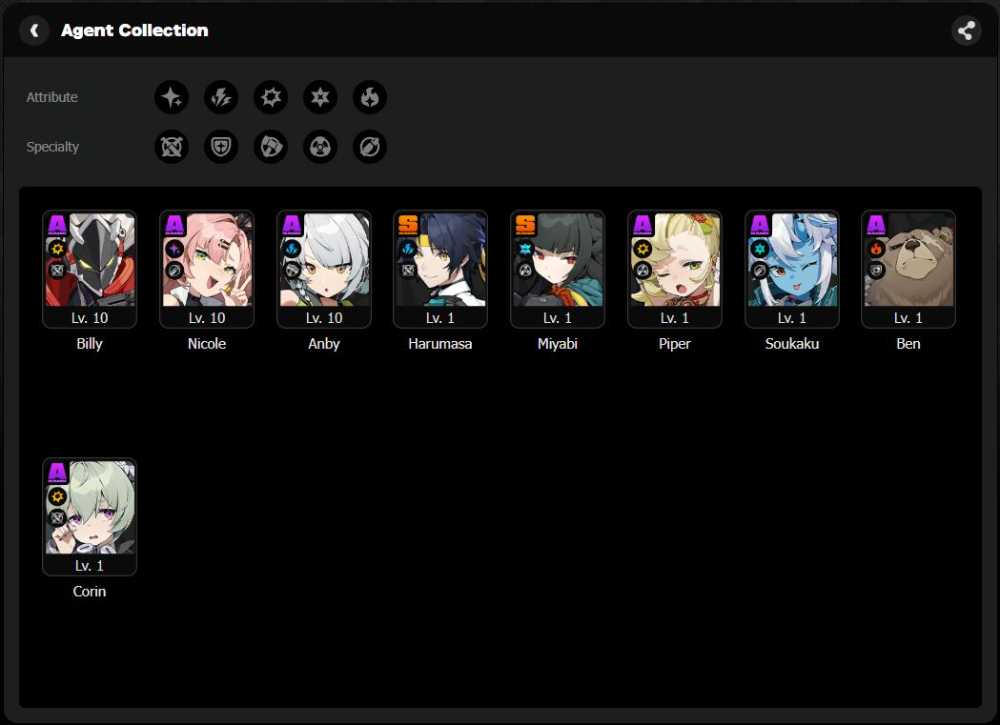
Task: Filter by Support specialty icon
Action: pos(370,147)
